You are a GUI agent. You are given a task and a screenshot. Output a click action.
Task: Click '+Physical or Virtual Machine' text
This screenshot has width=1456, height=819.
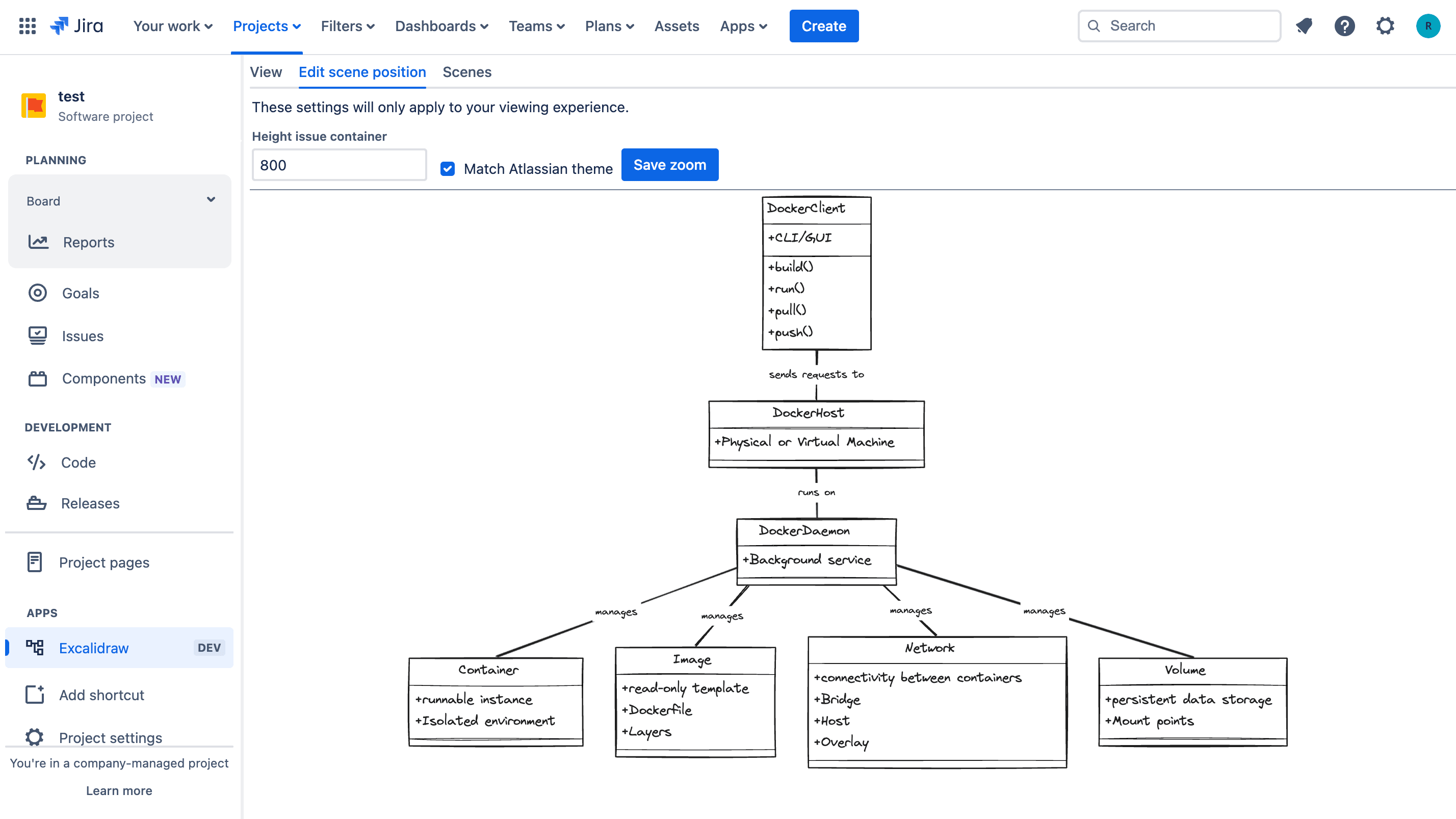[804, 442]
